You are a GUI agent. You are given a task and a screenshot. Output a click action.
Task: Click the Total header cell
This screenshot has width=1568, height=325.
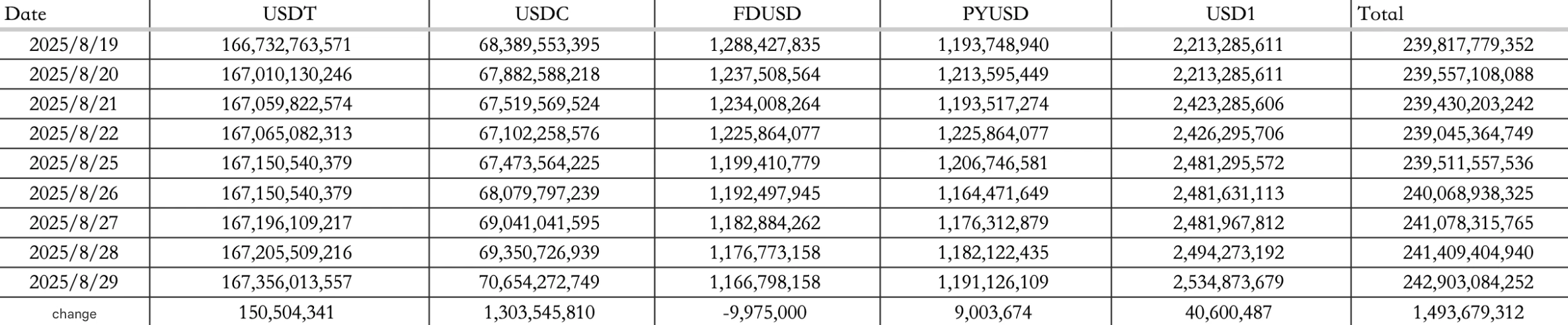click(x=1459, y=14)
